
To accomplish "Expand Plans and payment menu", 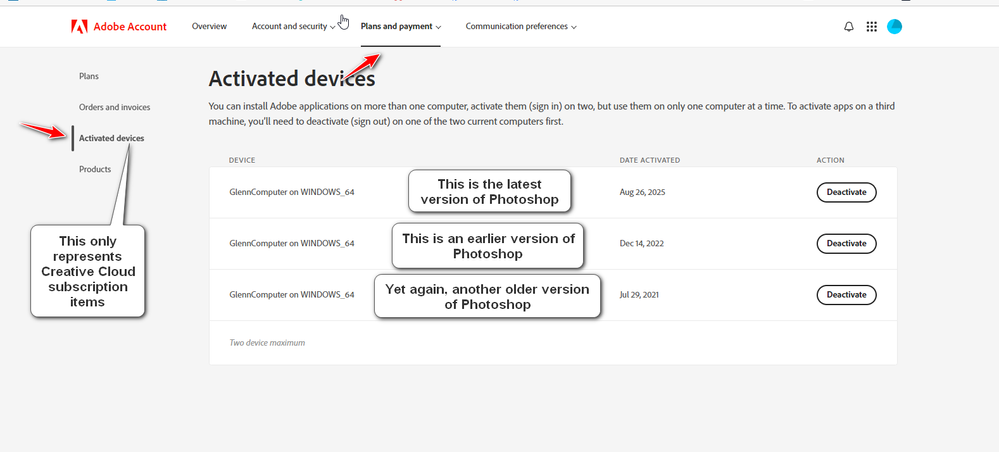I will point(401,26).
